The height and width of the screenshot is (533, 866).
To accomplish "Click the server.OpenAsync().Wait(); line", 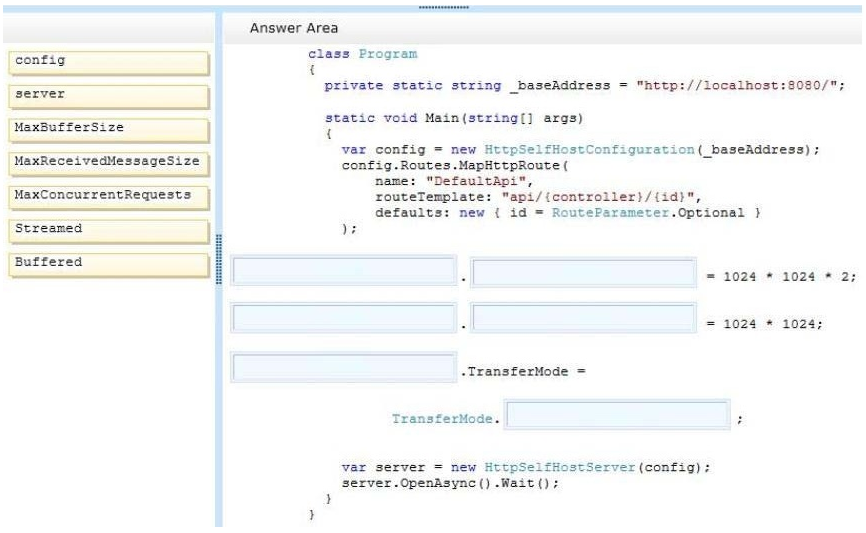I will pos(450,483).
